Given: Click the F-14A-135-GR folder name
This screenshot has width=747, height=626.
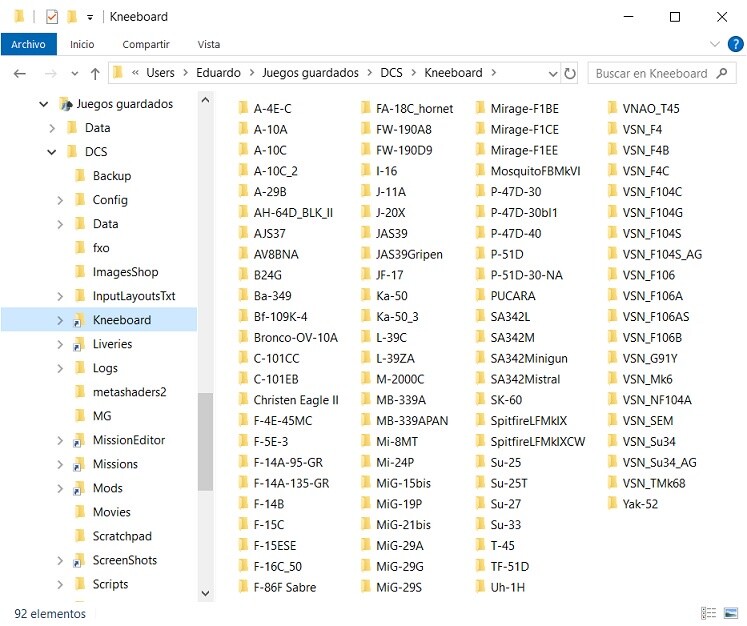Looking at the screenshot, I should point(291,483).
